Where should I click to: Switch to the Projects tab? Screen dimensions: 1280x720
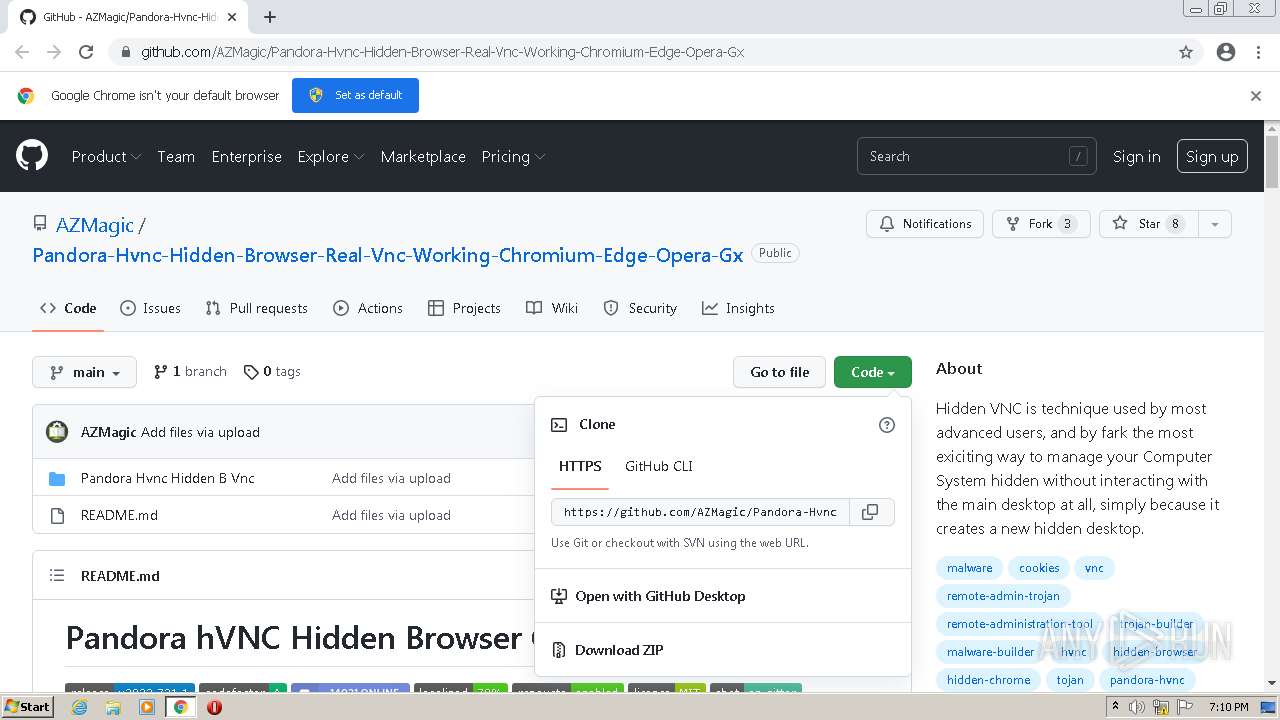[464, 308]
